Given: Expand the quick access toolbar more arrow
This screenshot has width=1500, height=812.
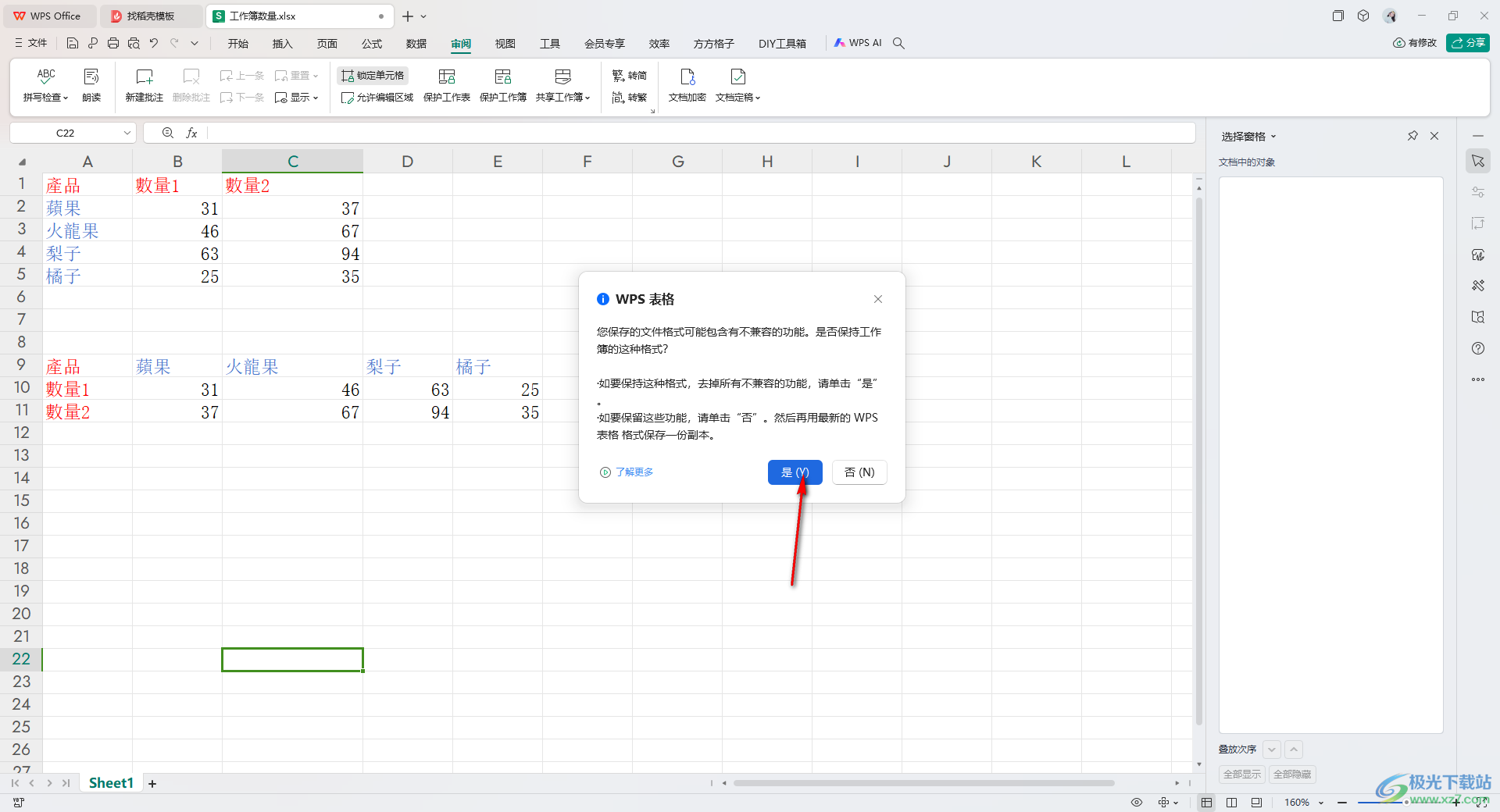Looking at the screenshot, I should tap(195, 43).
